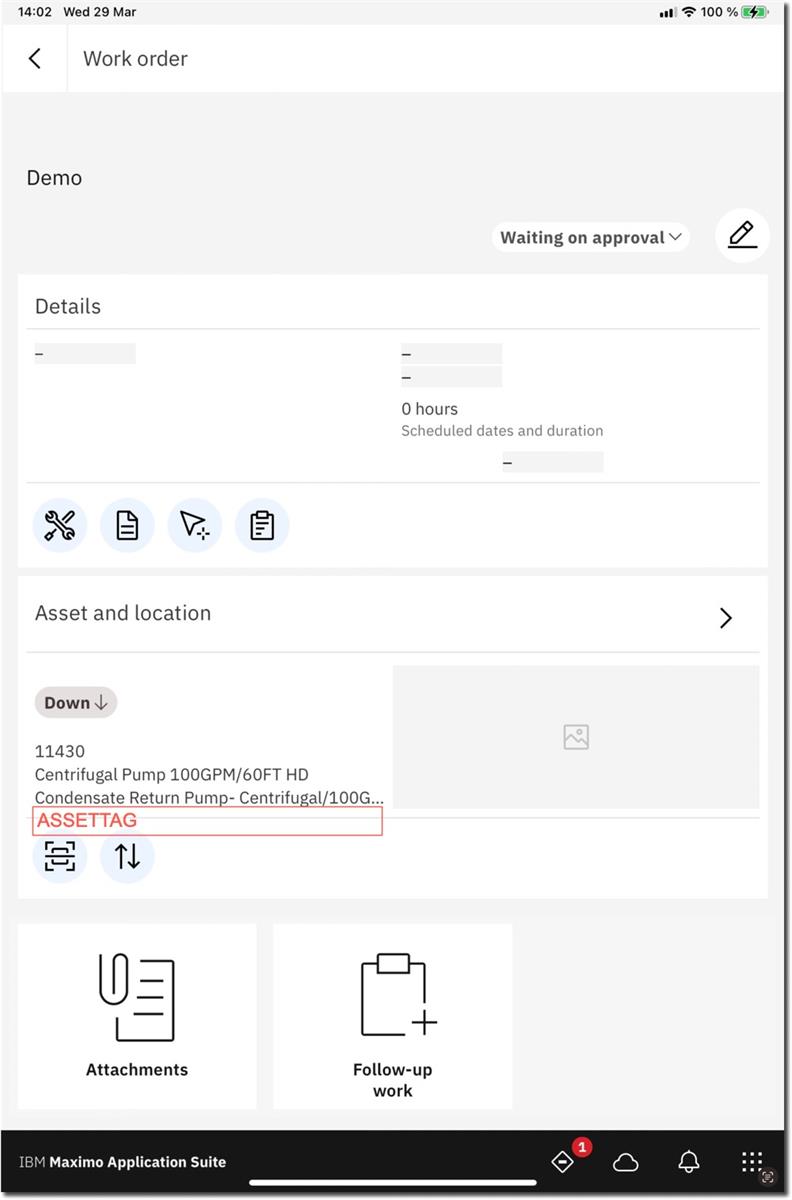This screenshot has width=792, height=1200.
Task: Open the wrench and screwdriver icon
Action: [60, 525]
